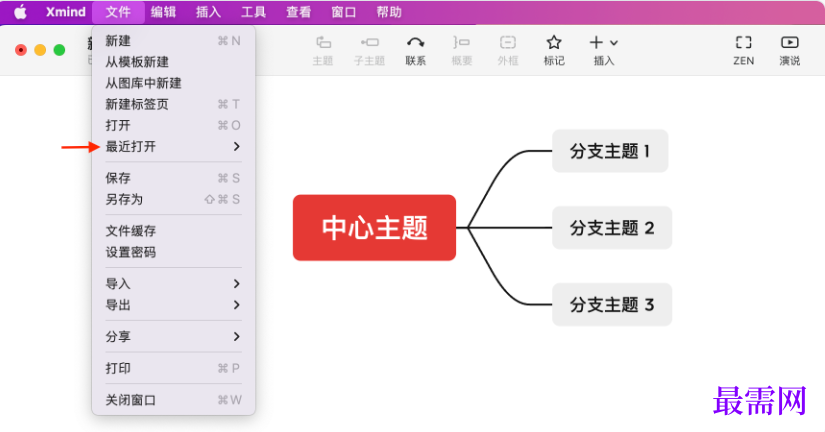Click the red close window button

tap(21, 50)
